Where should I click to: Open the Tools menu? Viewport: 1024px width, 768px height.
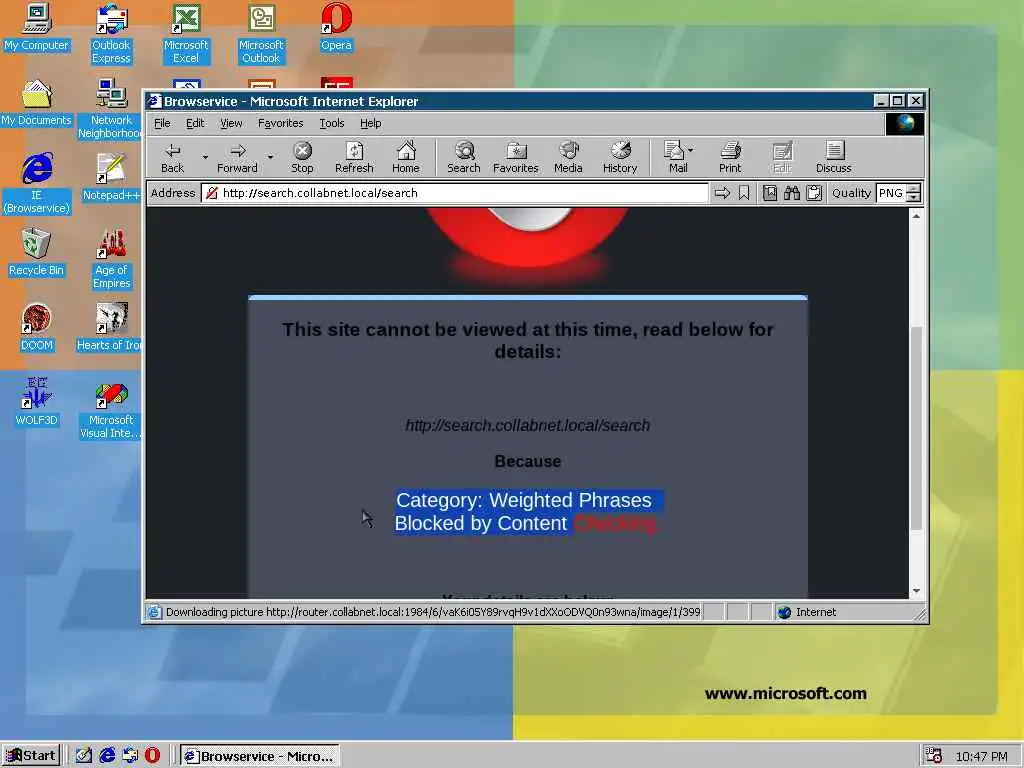coord(331,123)
